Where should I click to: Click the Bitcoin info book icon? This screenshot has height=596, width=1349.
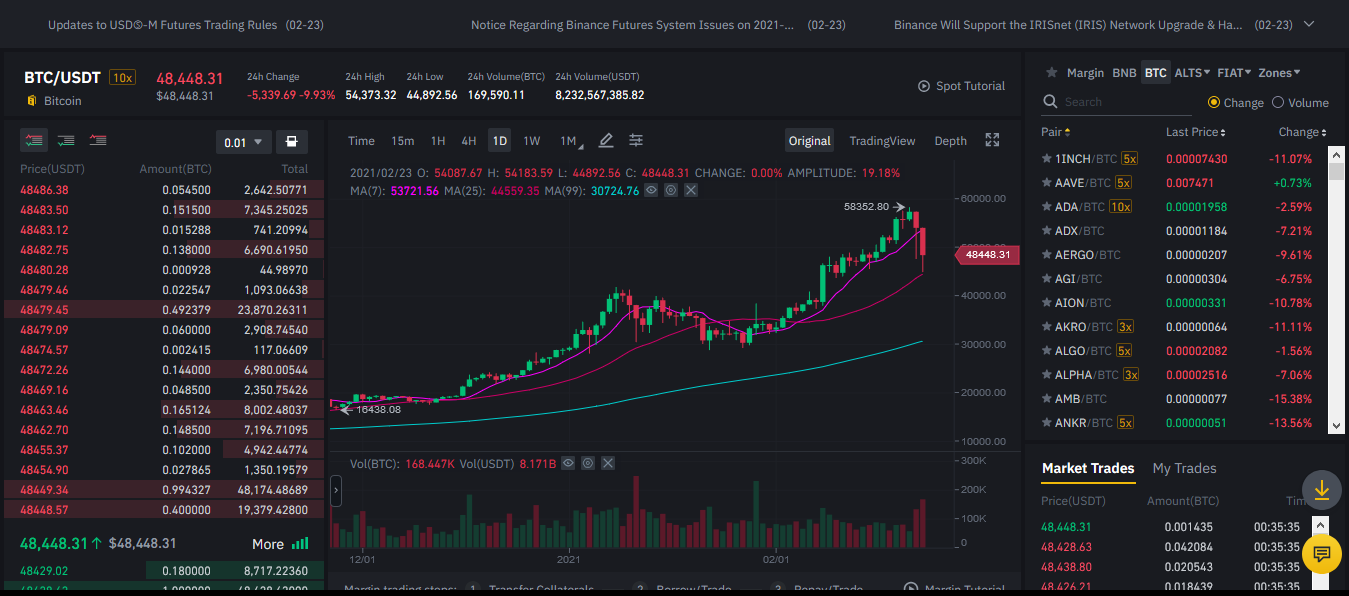coord(32,101)
